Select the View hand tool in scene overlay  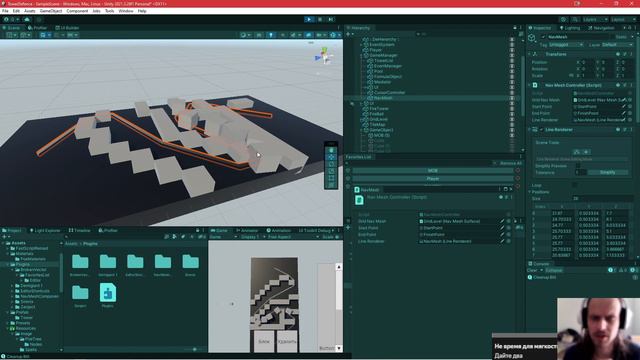[x=331, y=150]
